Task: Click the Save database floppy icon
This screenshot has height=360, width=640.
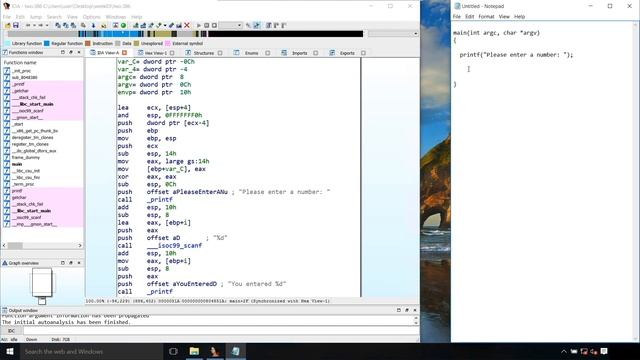Action: click(x=16, y=25)
